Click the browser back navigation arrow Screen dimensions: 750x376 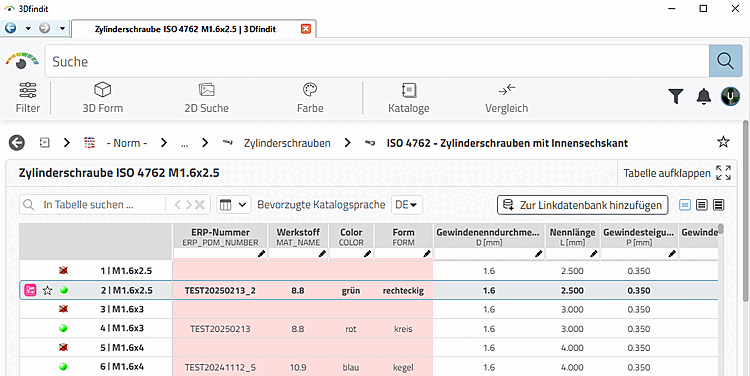coord(10,28)
